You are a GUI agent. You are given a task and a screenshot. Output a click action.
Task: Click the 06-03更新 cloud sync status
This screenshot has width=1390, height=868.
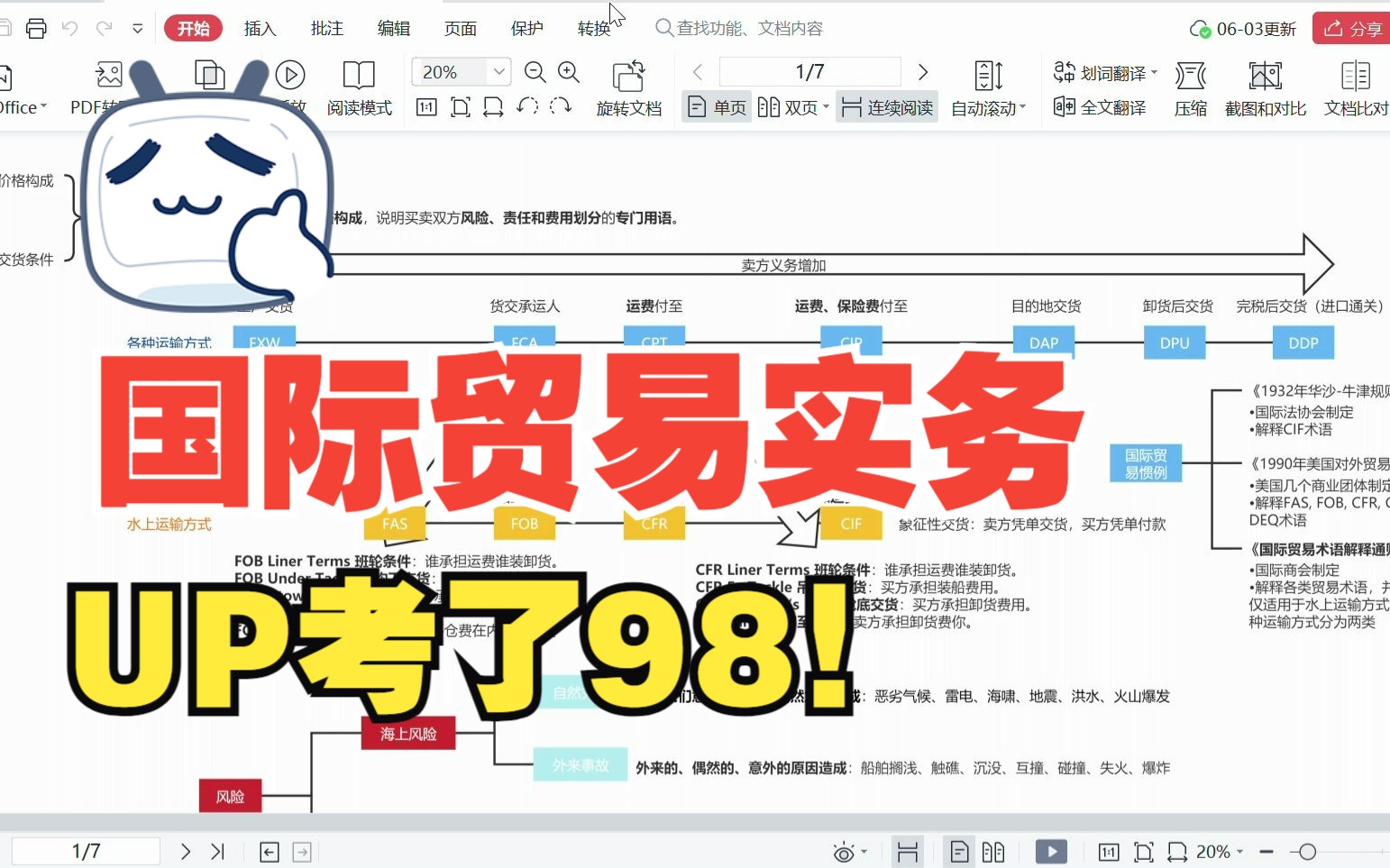point(1243,29)
